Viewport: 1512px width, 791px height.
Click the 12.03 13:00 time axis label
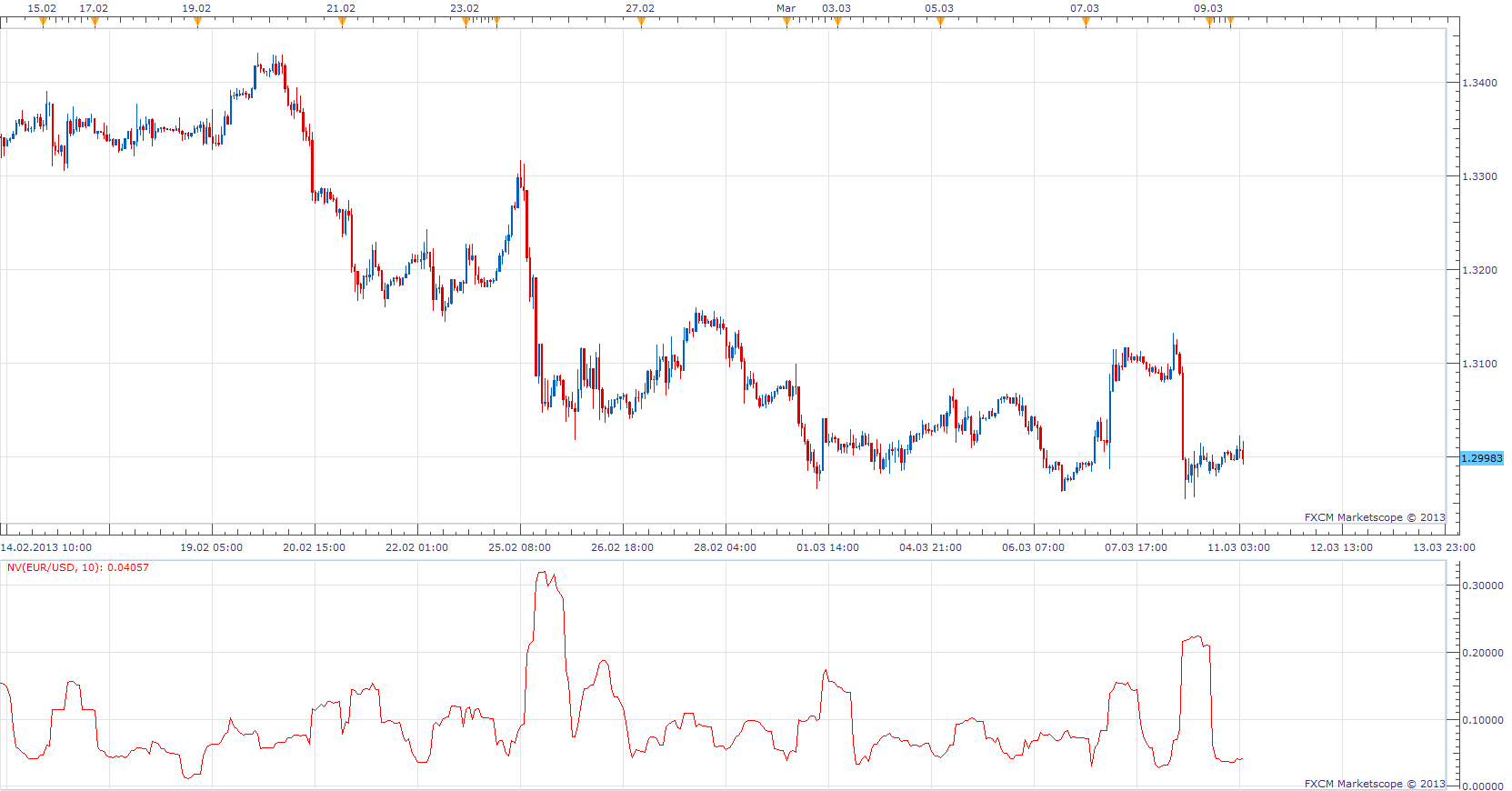(x=1341, y=547)
